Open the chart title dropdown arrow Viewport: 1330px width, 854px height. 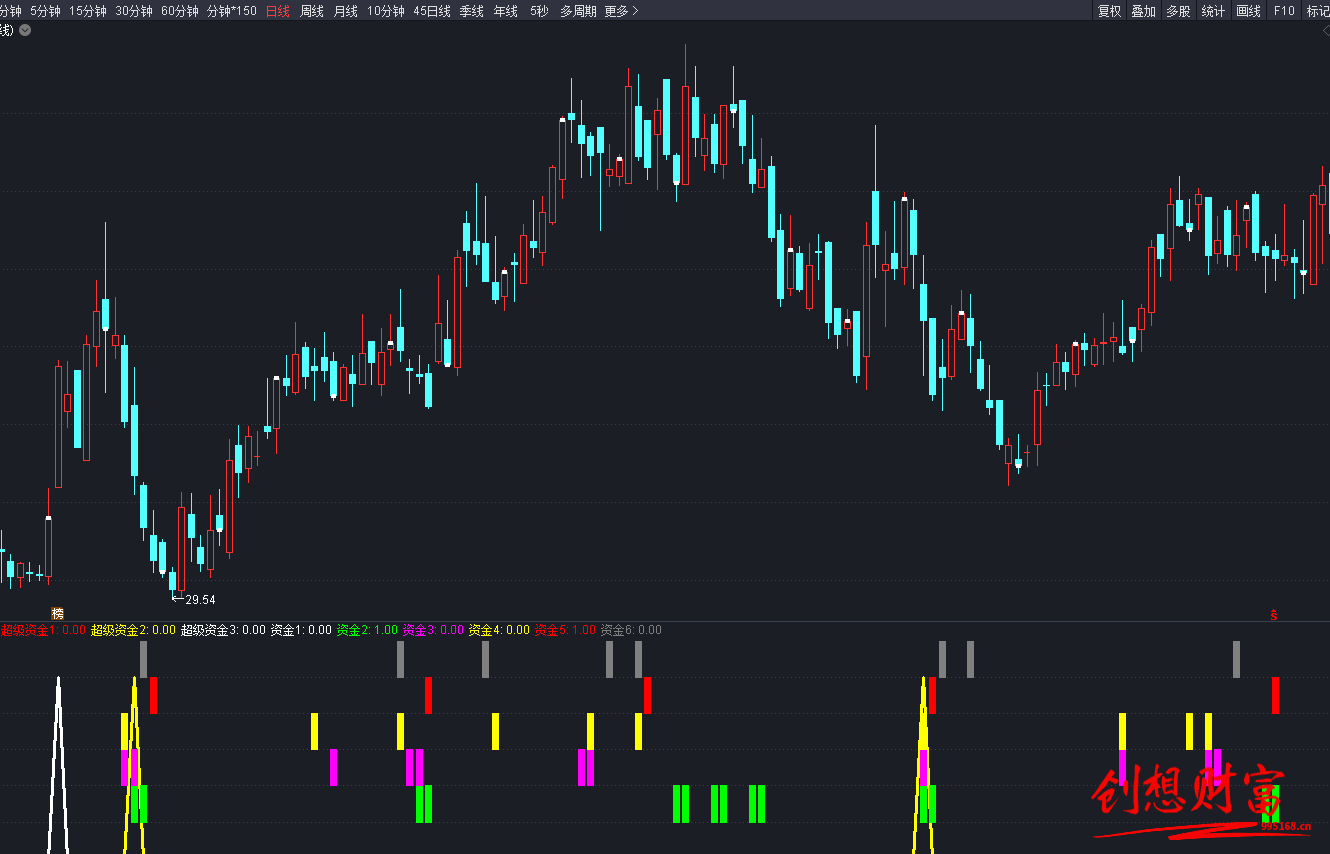coord(25,30)
